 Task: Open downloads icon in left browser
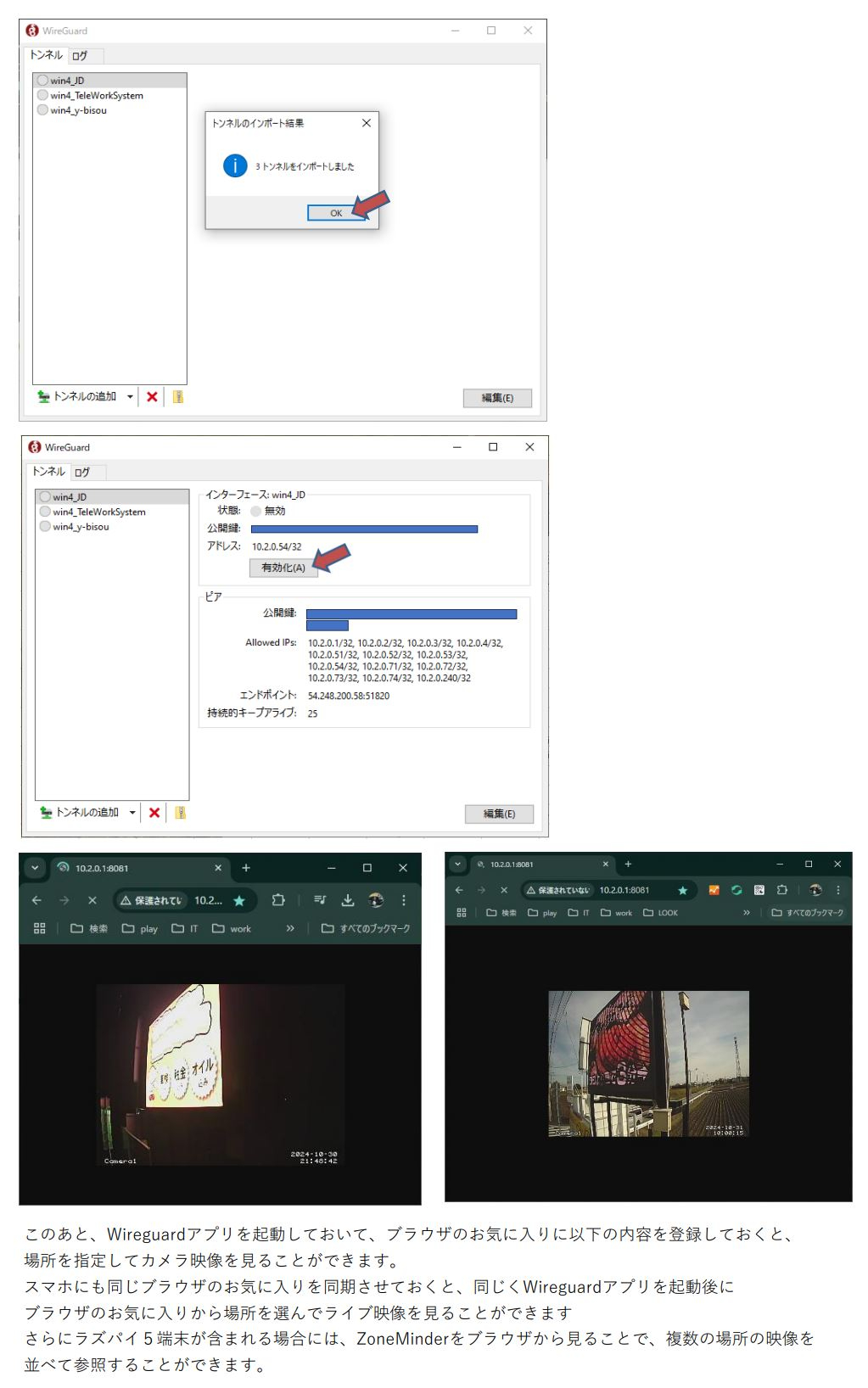pyautogui.click(x=348, y=900)
